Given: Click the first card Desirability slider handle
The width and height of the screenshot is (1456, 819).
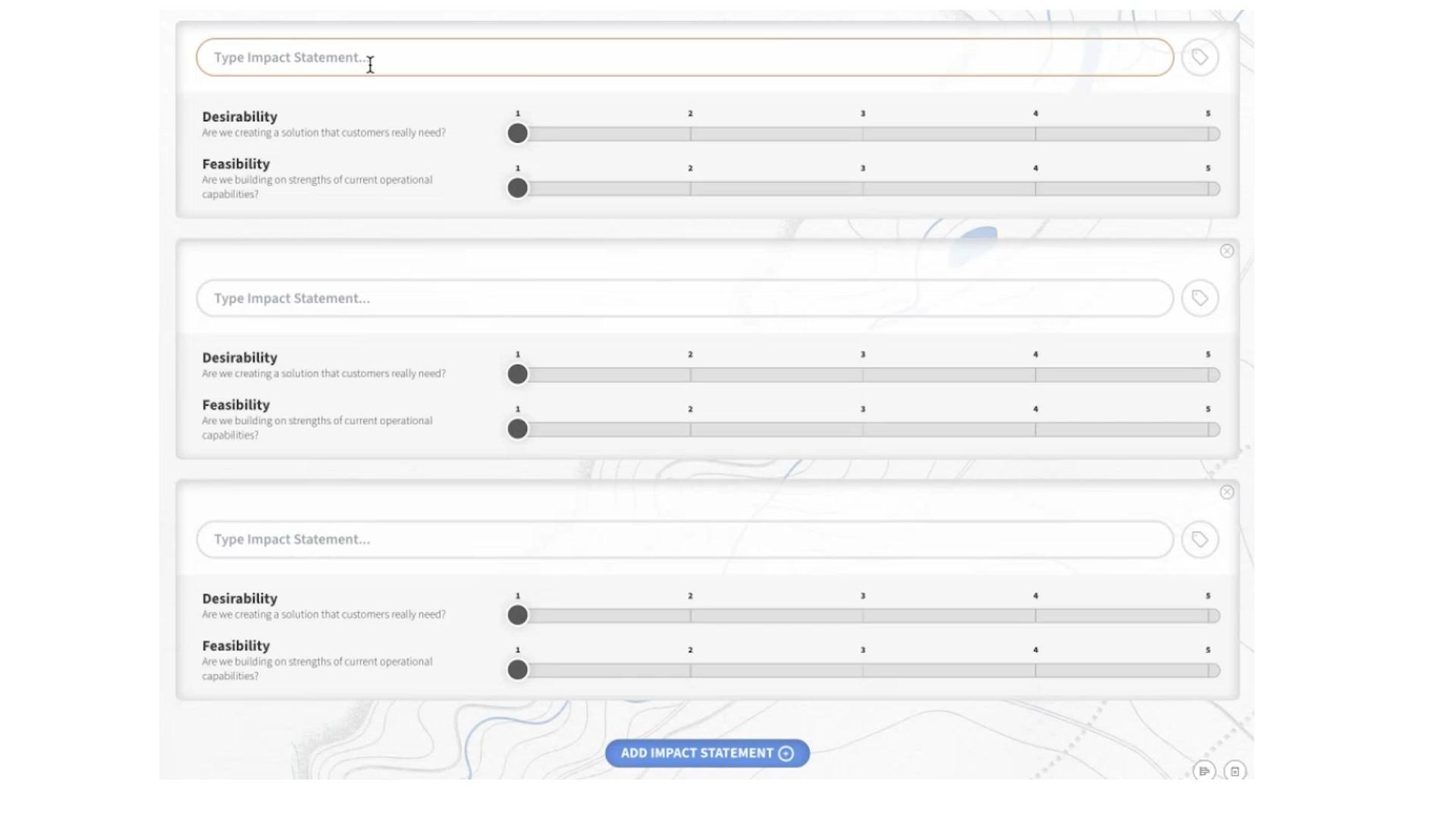Looking at the screenshot, I should pos(517,133).
